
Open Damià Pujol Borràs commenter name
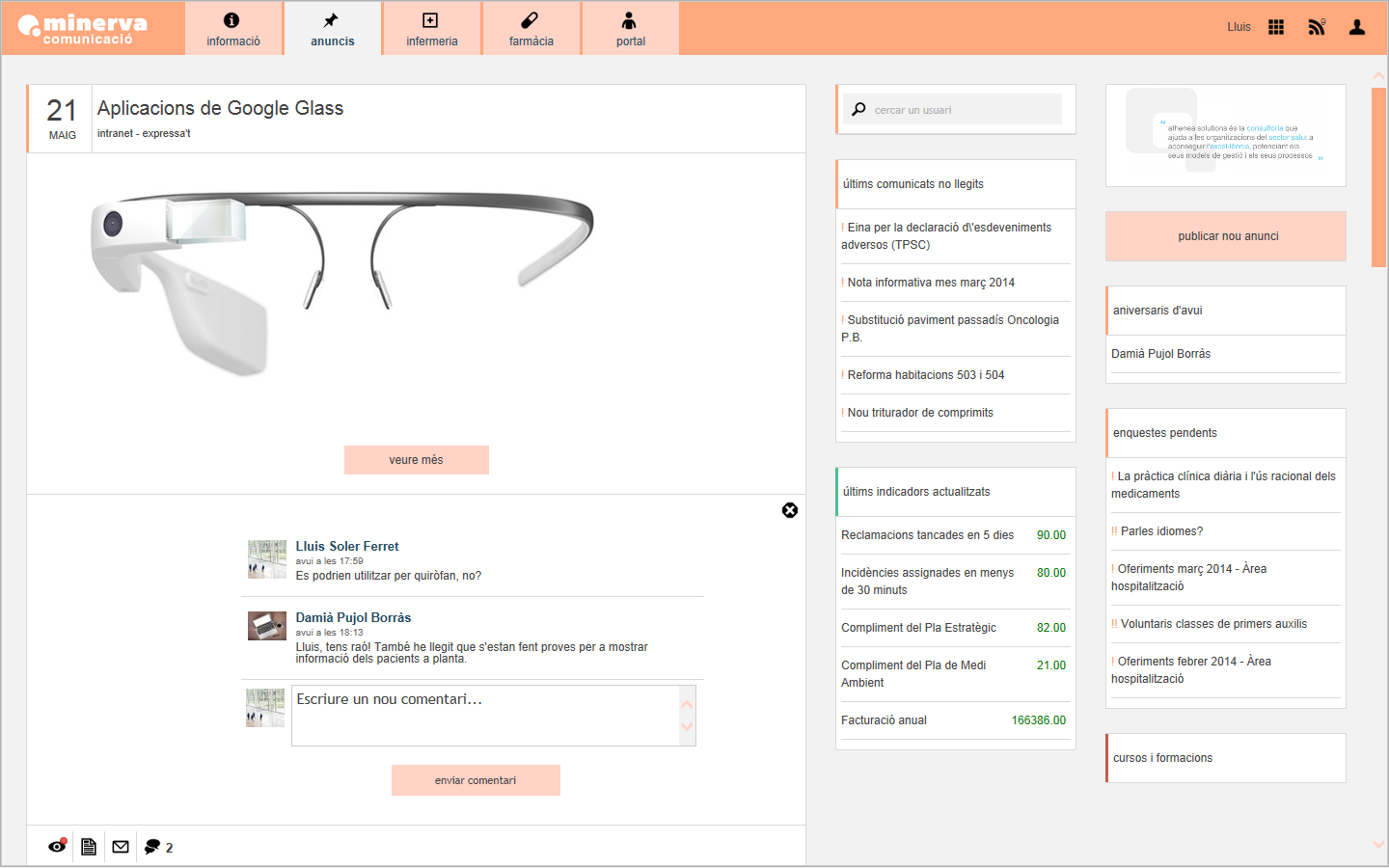[353, 617]
